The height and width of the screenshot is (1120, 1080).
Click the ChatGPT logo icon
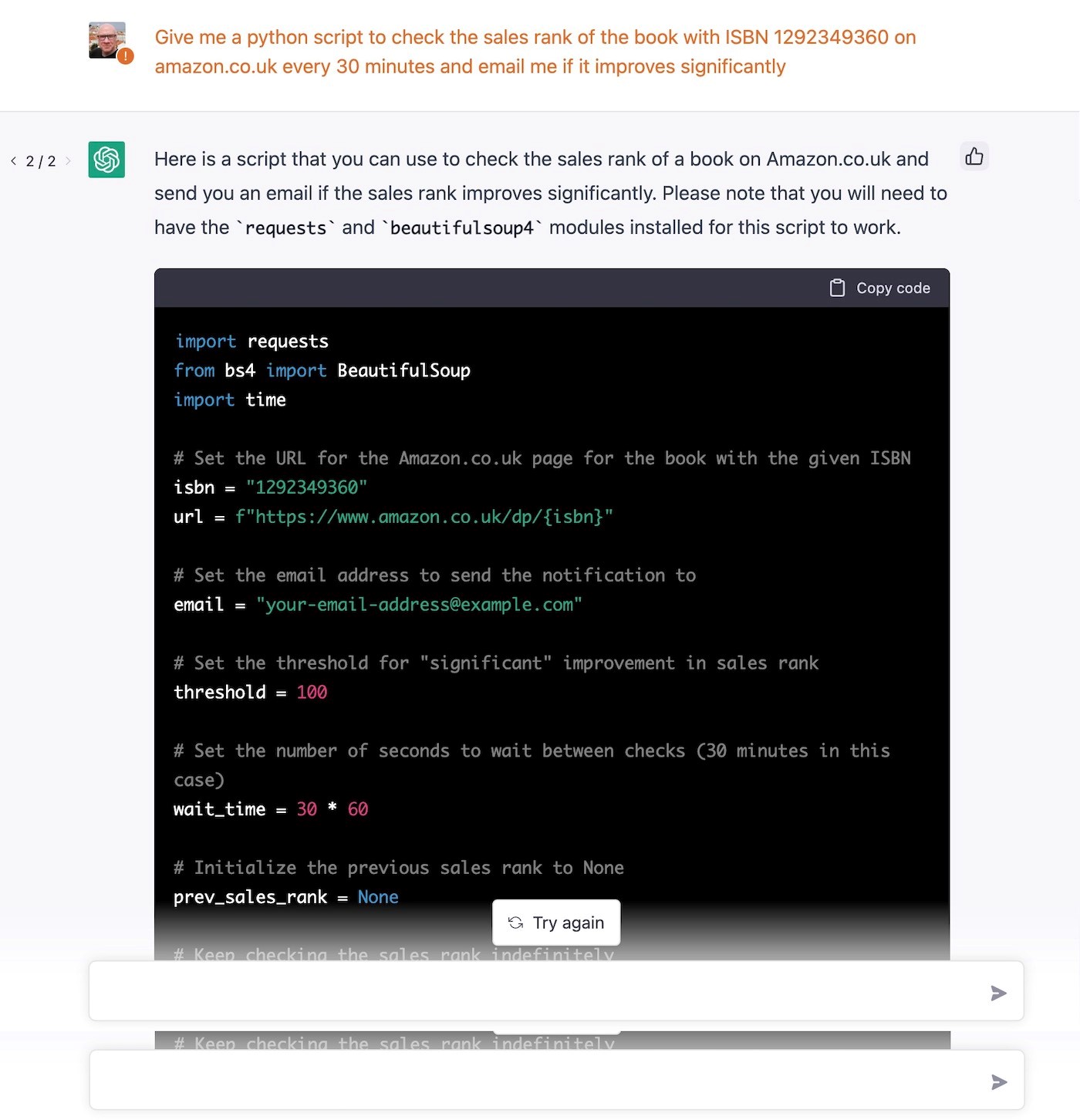click(106, 160)
